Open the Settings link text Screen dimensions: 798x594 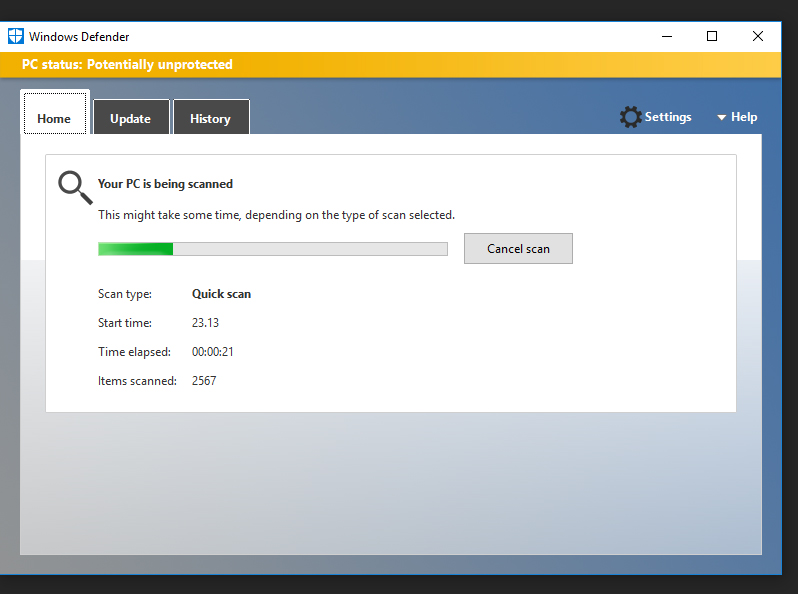[668, 117]
